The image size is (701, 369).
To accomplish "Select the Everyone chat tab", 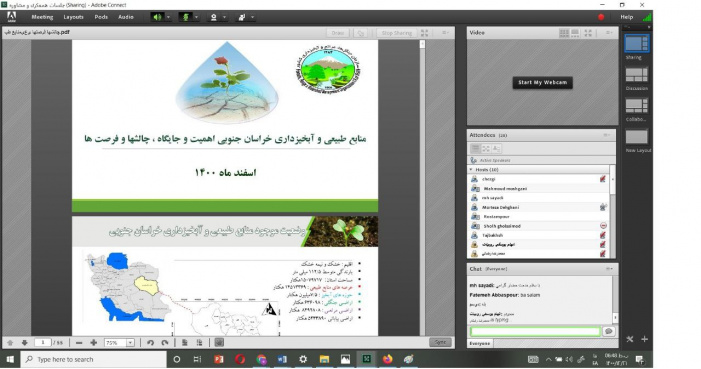I will click(x=480, y=344).
